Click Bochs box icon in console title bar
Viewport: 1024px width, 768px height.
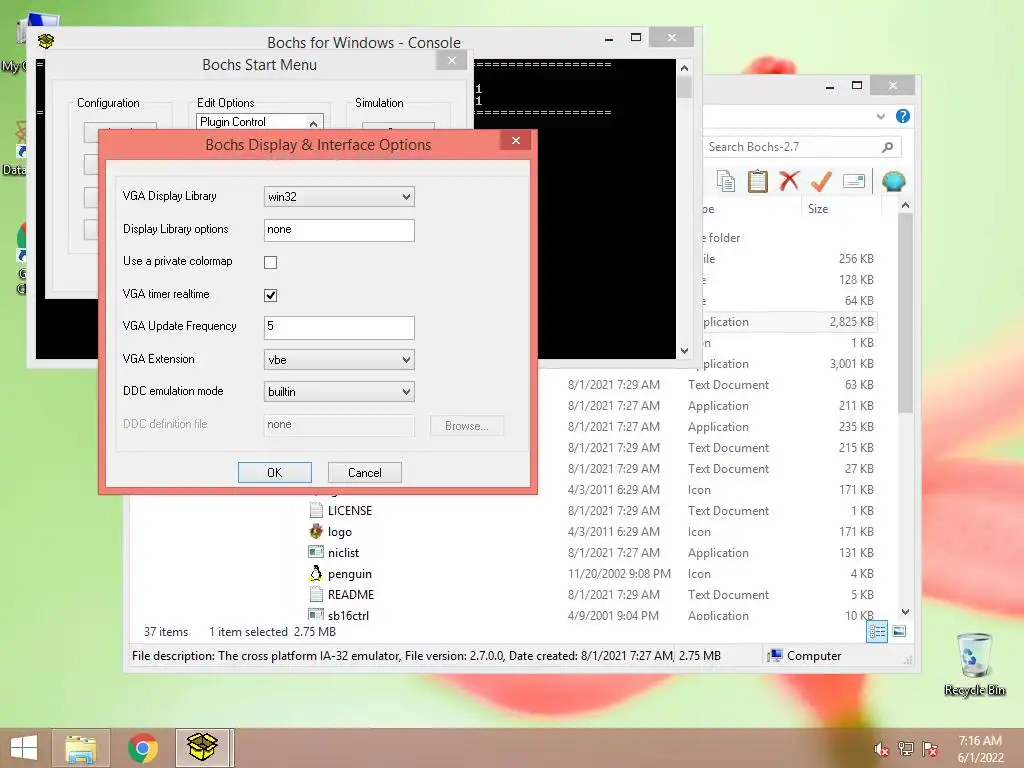(x=46, y=41)
